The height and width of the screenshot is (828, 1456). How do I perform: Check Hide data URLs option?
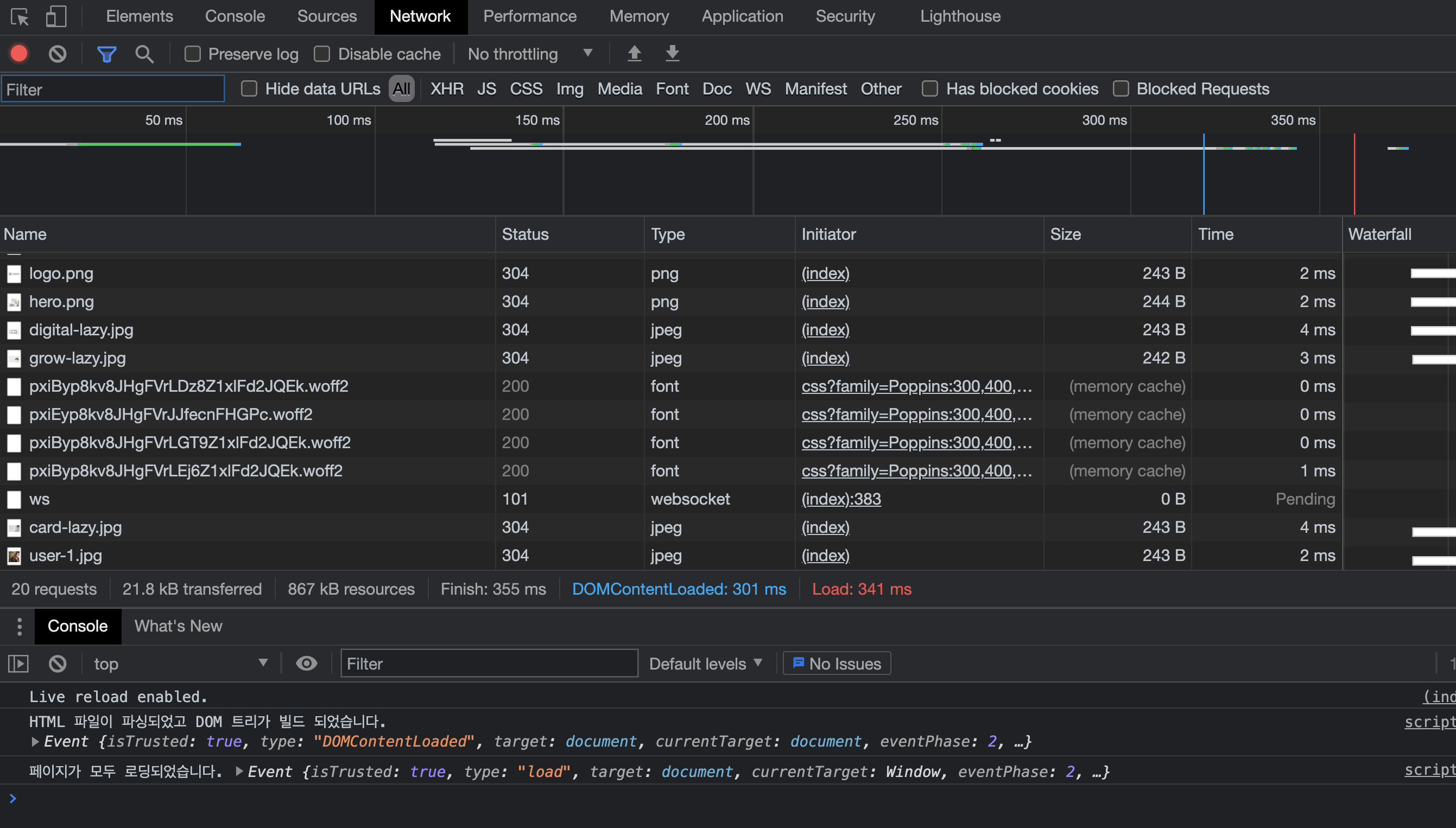(249, 89)
